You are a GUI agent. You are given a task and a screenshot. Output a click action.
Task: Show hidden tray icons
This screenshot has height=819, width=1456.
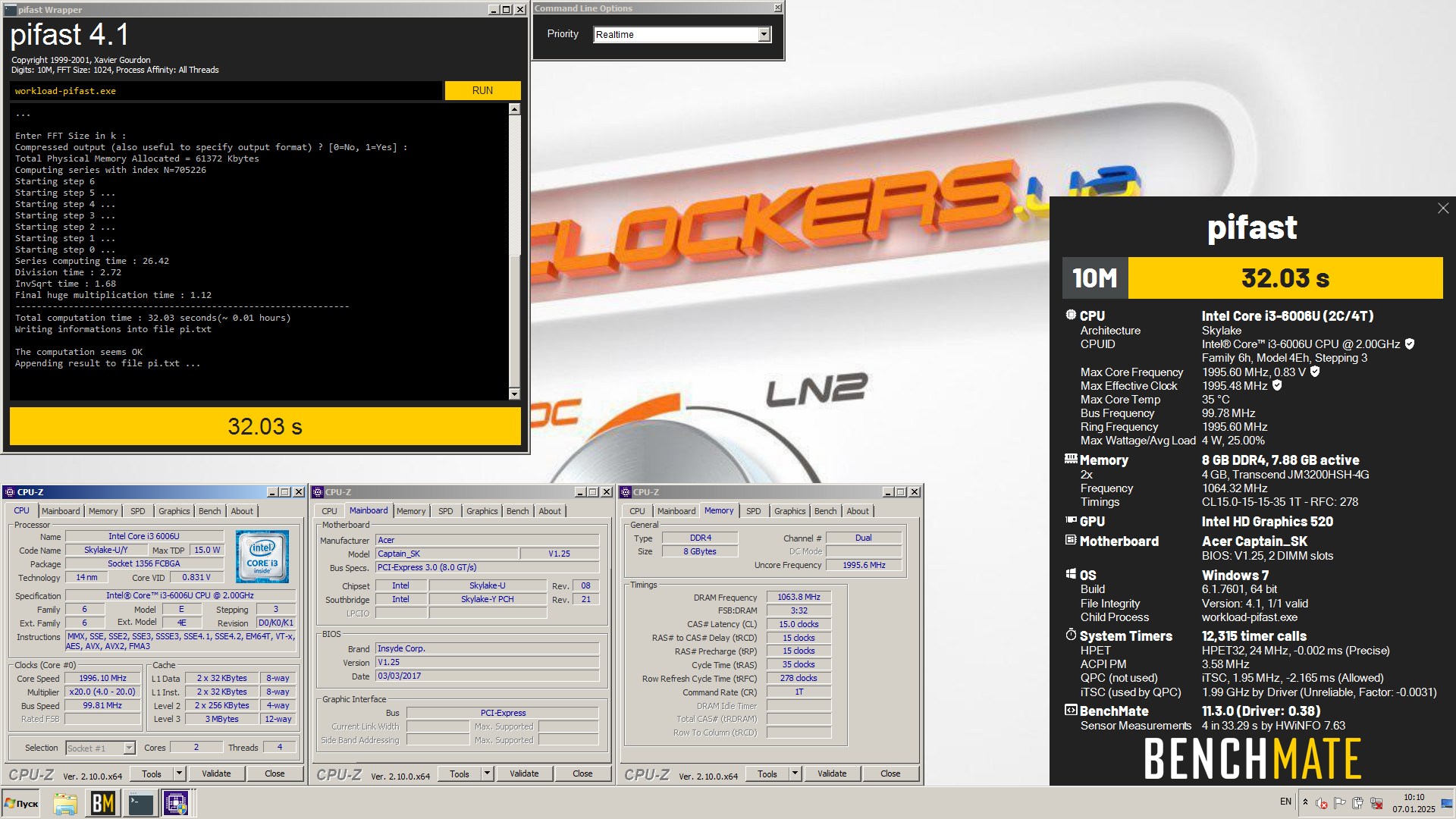coord(1305,802)
